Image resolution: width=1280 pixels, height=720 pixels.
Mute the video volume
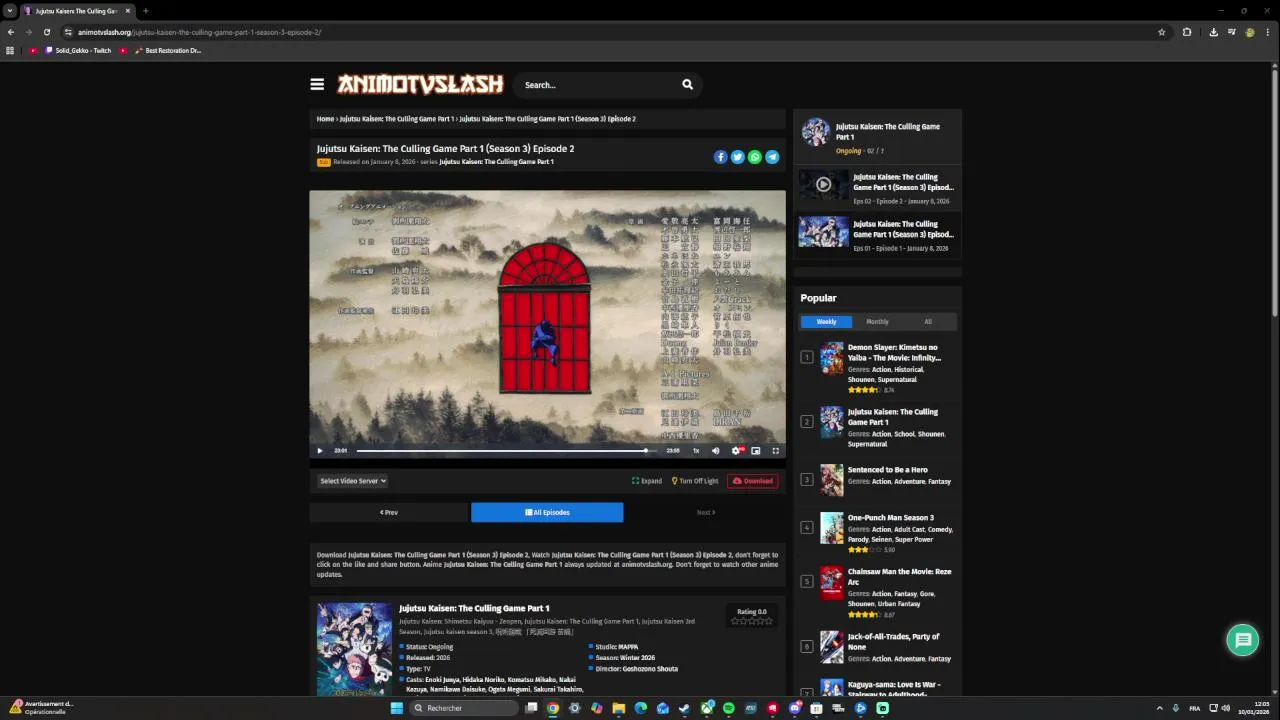[x=715, y=451]
